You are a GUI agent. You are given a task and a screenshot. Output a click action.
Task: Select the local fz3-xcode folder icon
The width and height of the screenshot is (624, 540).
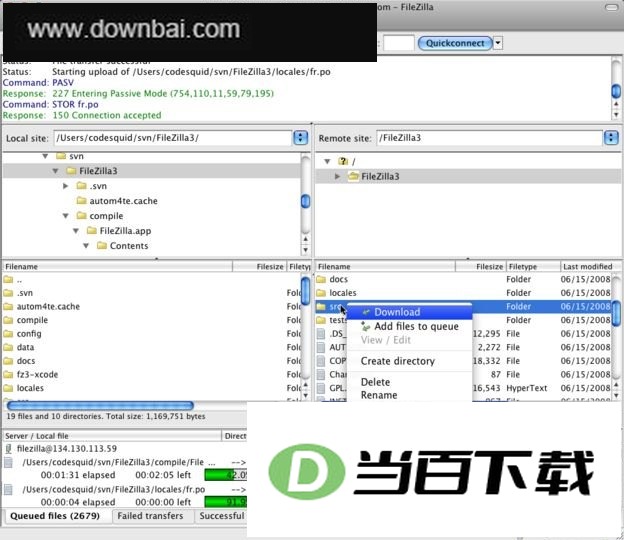8,374
